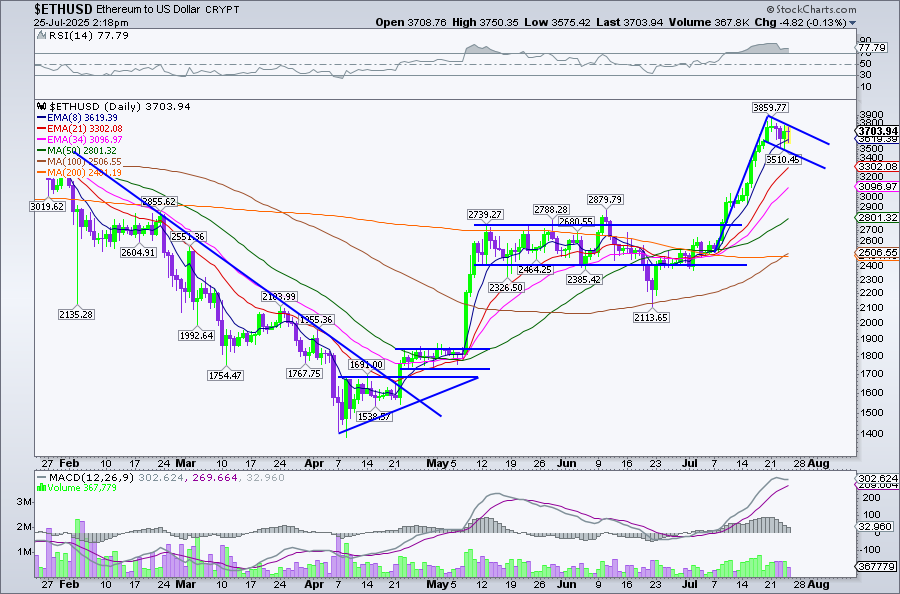The height and width of the screenshot is (594, 900).
Task: Open the chart menu arrow beside Chg
Action: point(852,23)
